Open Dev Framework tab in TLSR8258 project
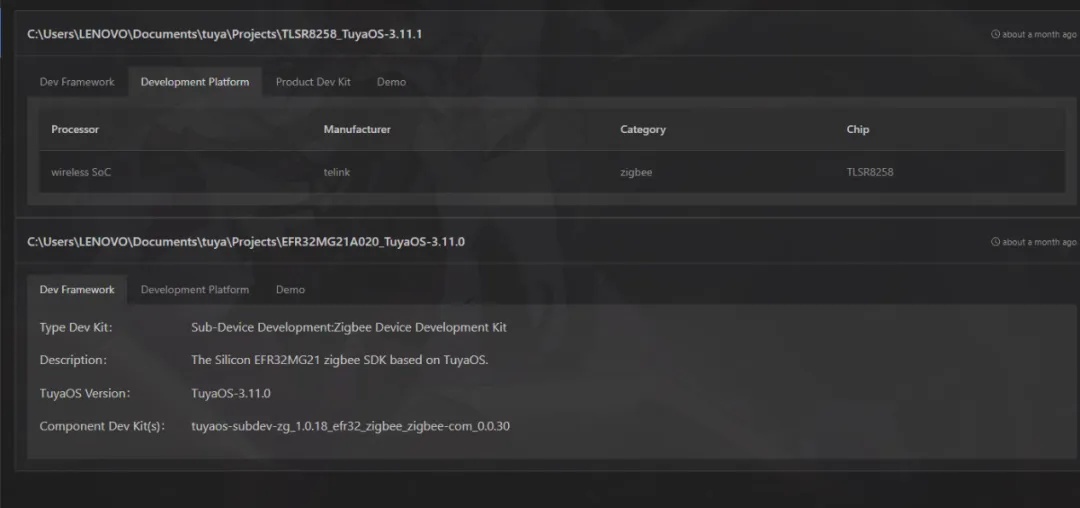Image resolution: width=1080 pixels, height=508 pixels. point(77,82)
